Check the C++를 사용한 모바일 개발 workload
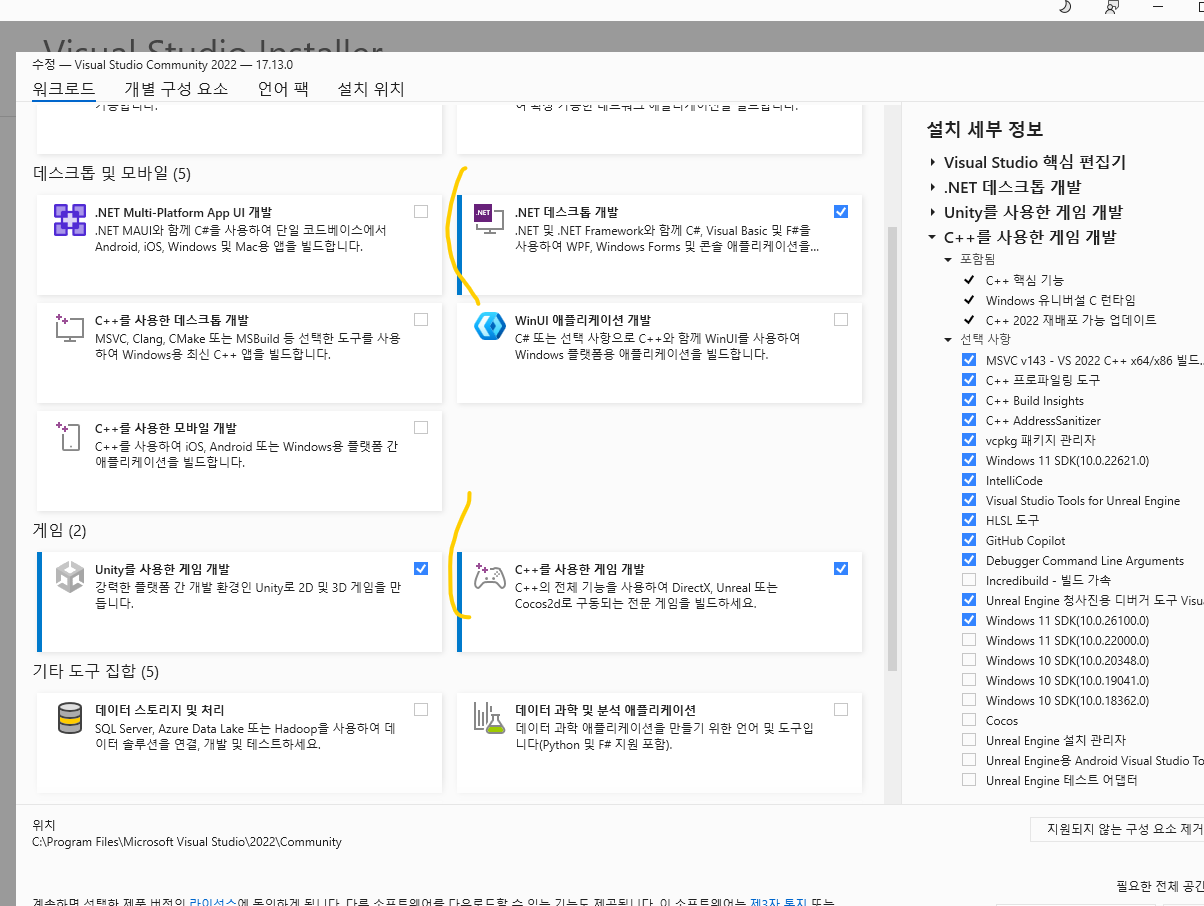Screen dimensions: 1204x906 click(x=421, y=427)
